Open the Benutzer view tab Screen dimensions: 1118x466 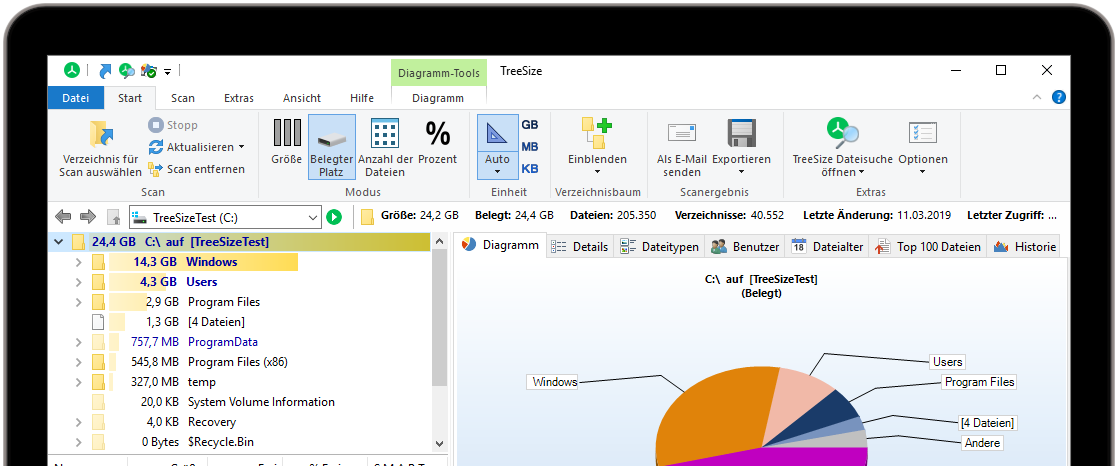point(744,247)
